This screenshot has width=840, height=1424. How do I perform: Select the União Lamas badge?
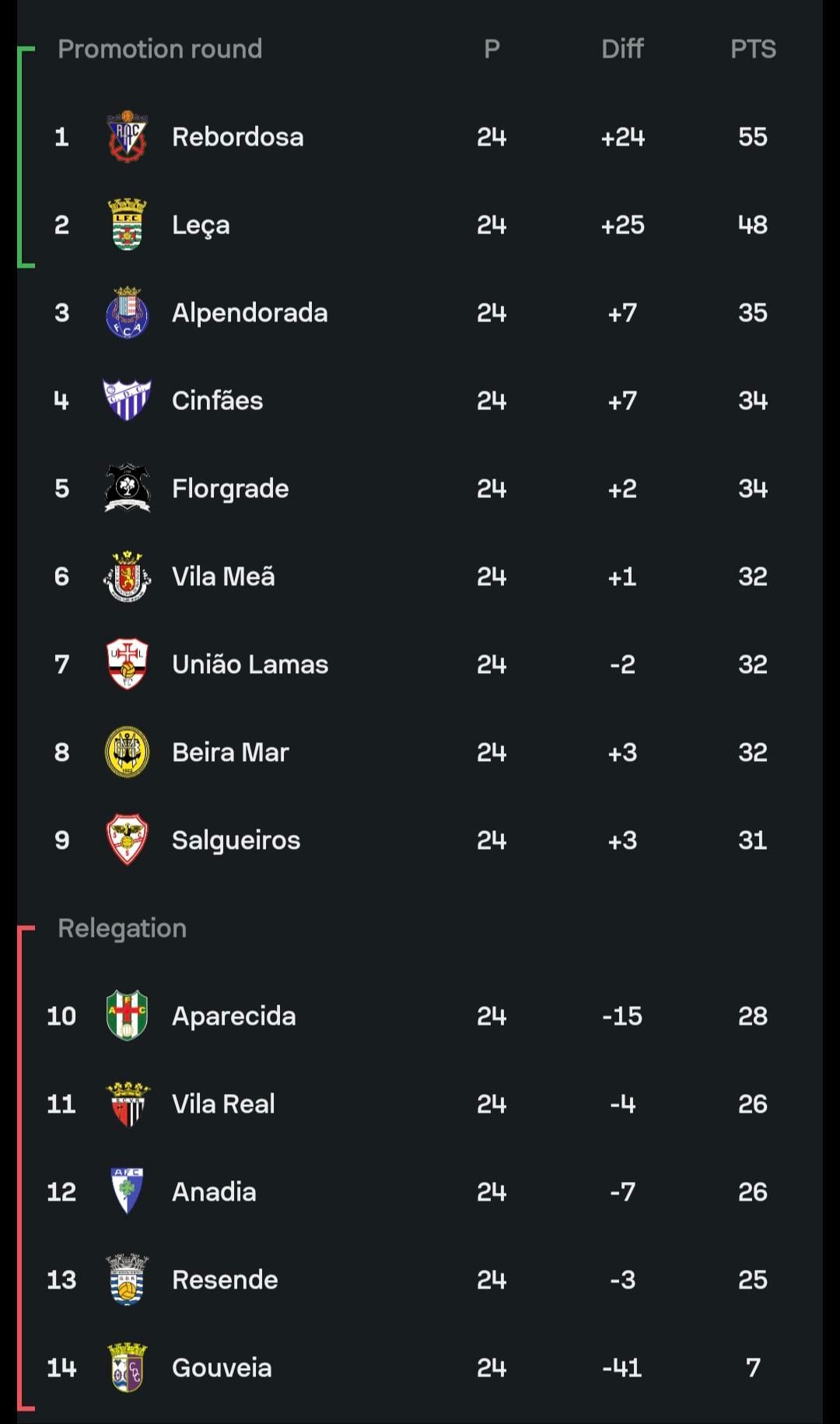point(127,664)
